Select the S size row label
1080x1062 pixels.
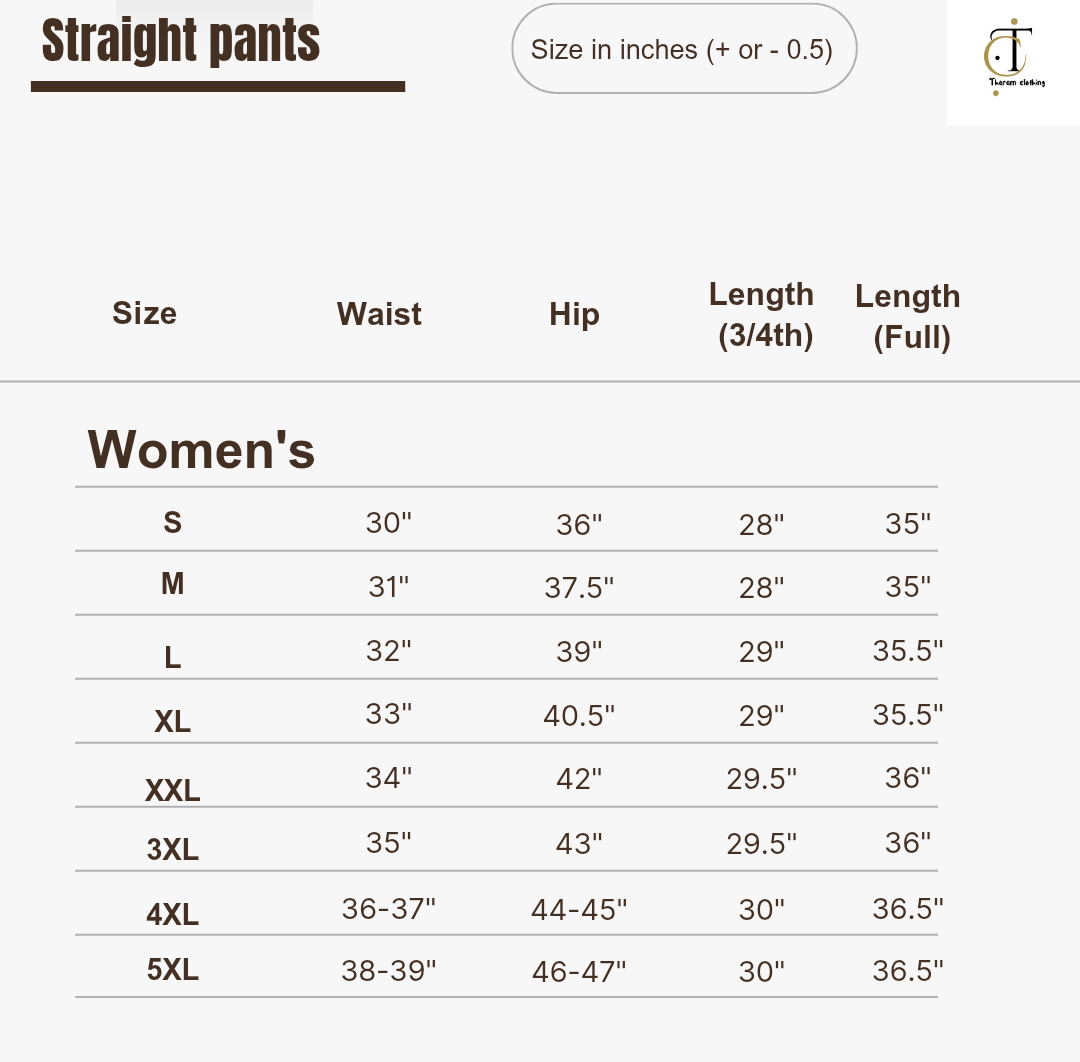(x=173, y=522)
